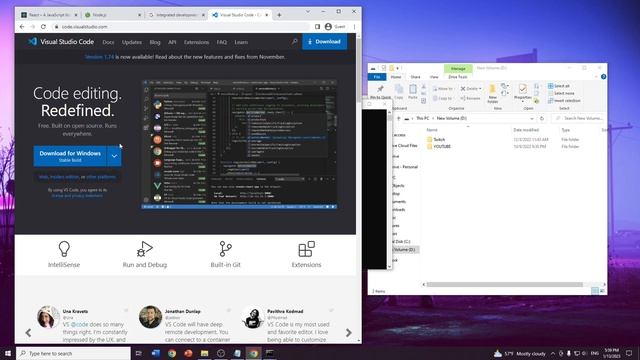Open a new browser tab with plus button
The width and height of the screenshot is (640, 360).
pyautogui.click(x=279, y=15)
